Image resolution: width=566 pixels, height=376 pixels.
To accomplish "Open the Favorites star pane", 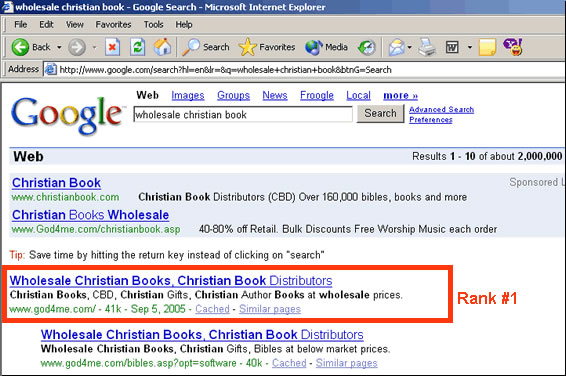I will (x=267, y=47).
